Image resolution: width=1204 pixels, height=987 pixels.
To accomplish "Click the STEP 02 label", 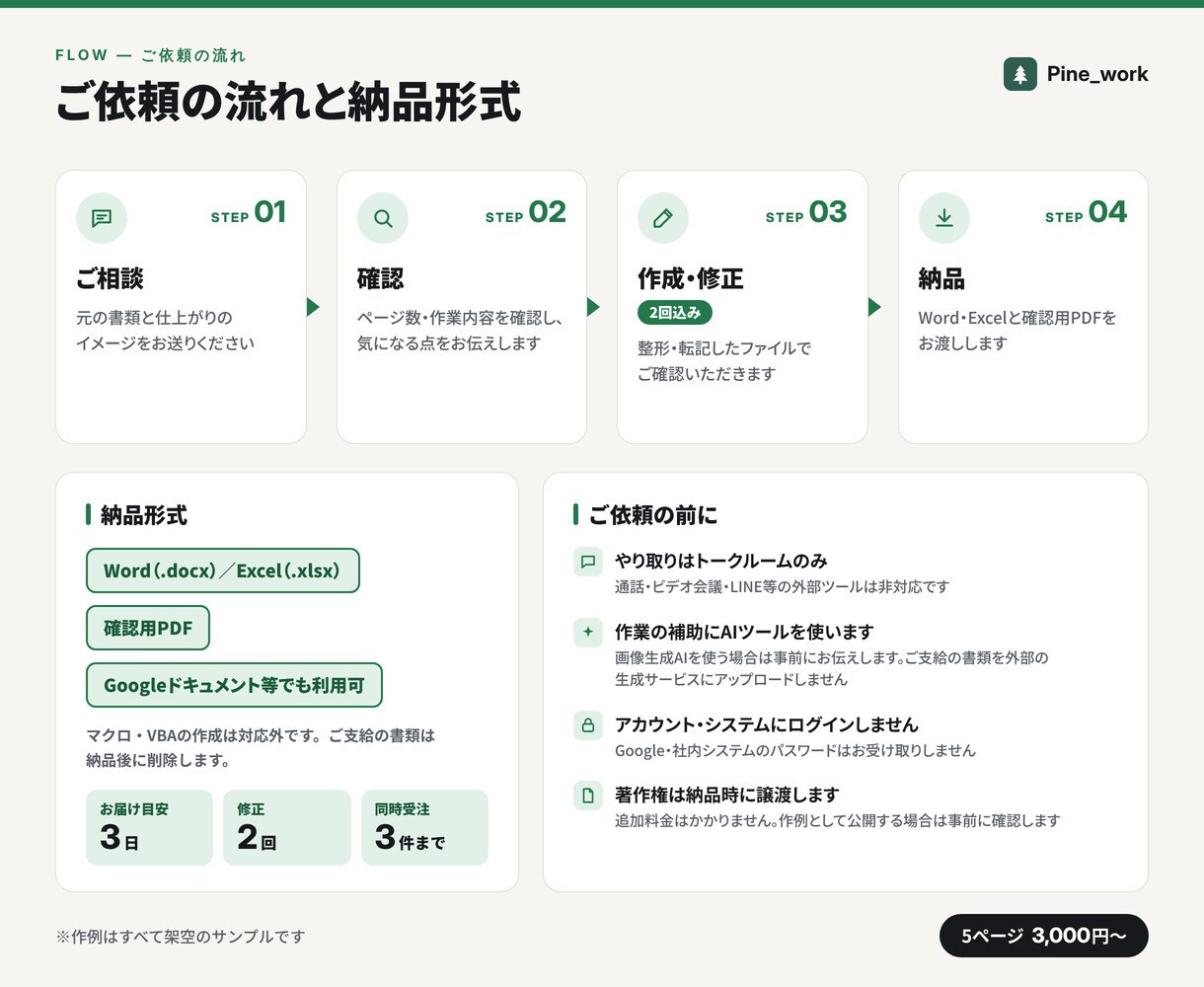I will pyautogui.click(x=526, y=213).
